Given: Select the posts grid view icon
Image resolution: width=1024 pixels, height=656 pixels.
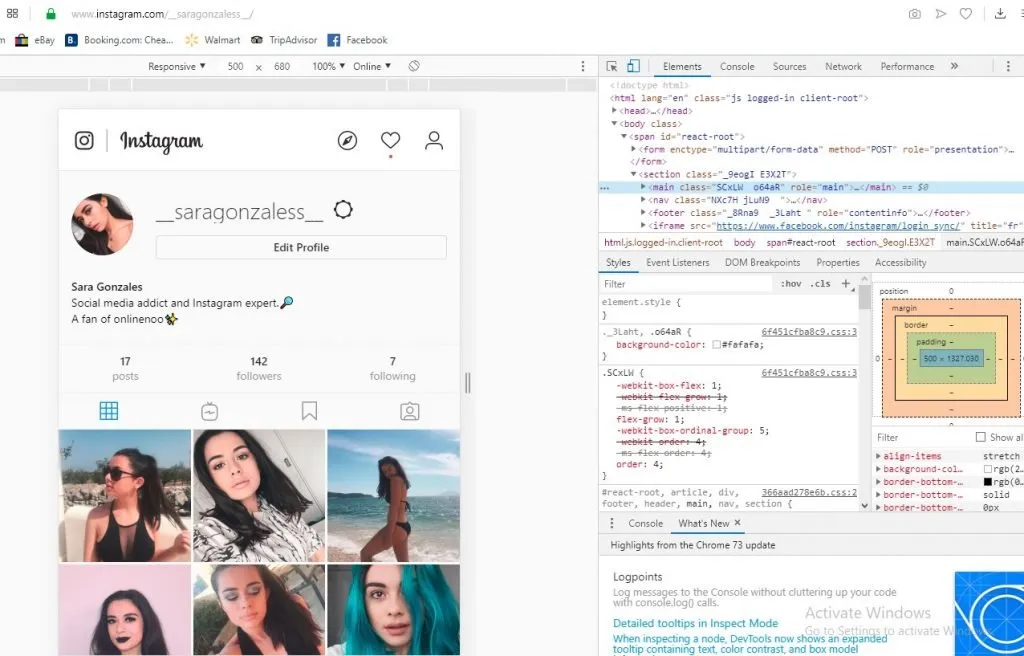Looking at the screenshot, I should 109,411.
